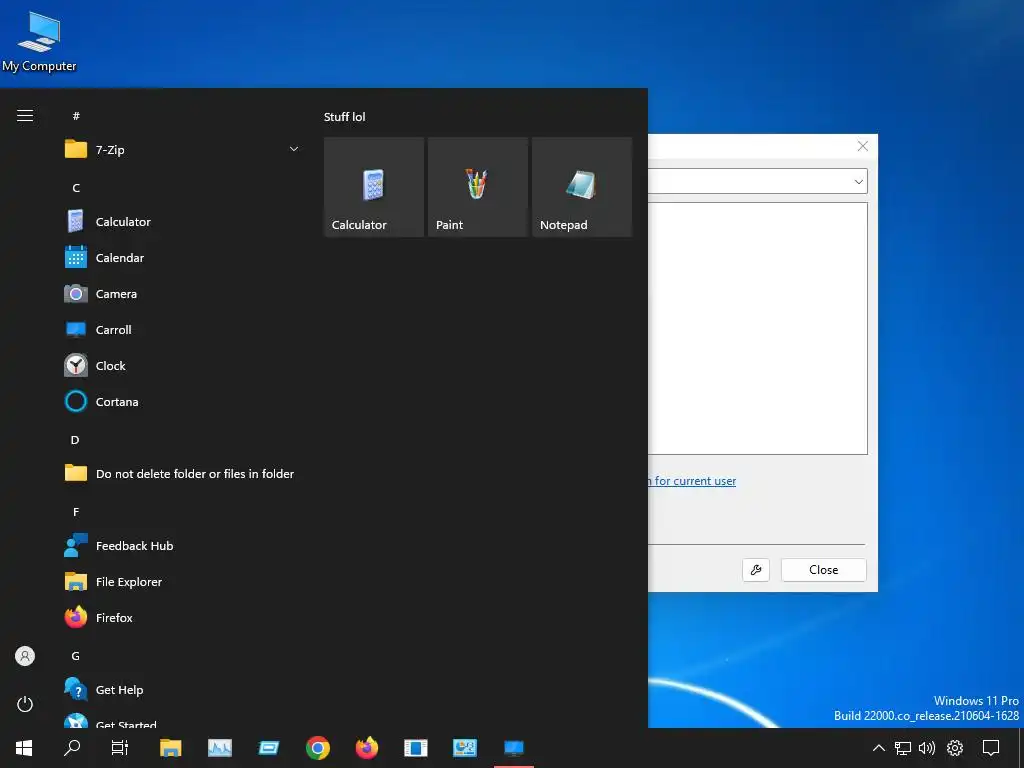Launch Firefox from the taskbar

[x=366, y=748]
